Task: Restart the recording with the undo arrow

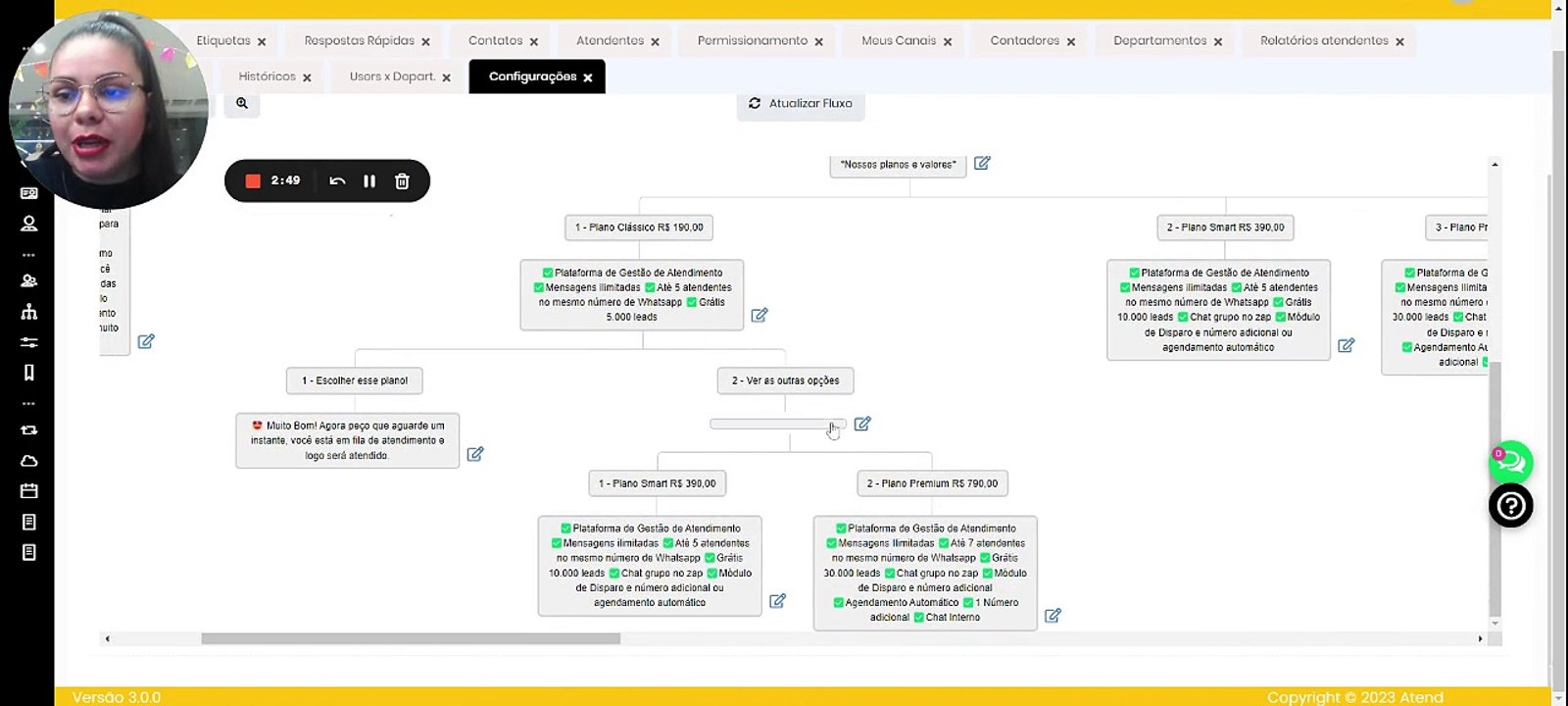Action: tap(337, 181)
